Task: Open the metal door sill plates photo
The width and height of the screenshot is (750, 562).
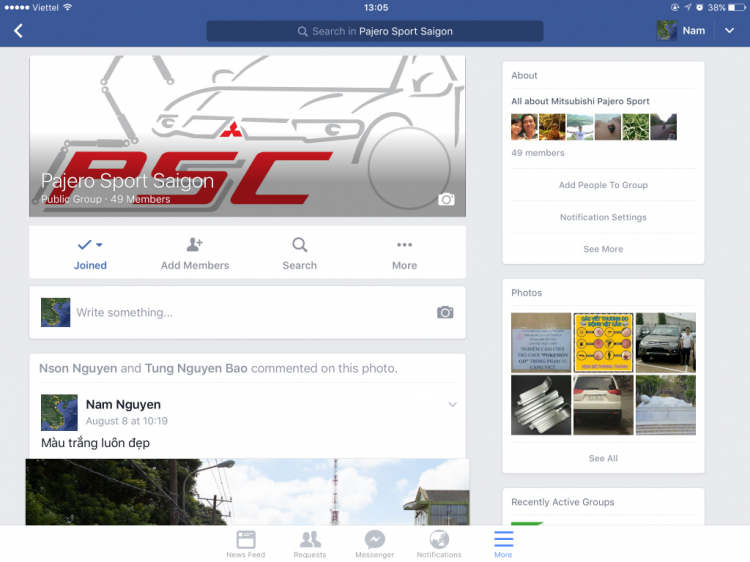Action: click(541, 405)
